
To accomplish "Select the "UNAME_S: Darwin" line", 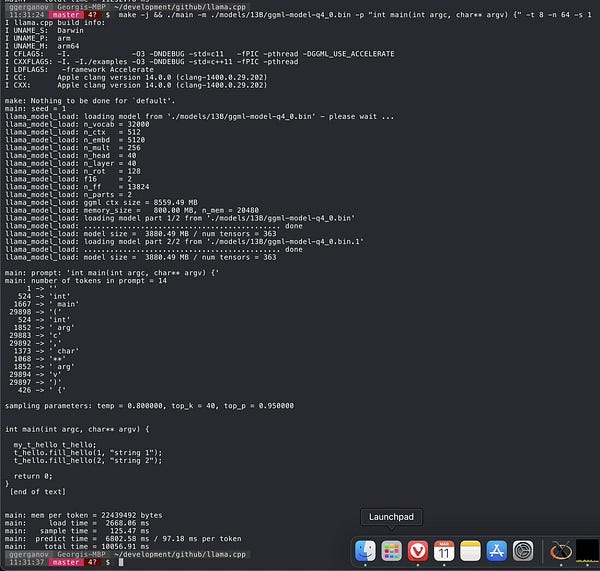I will pos(44,31).
